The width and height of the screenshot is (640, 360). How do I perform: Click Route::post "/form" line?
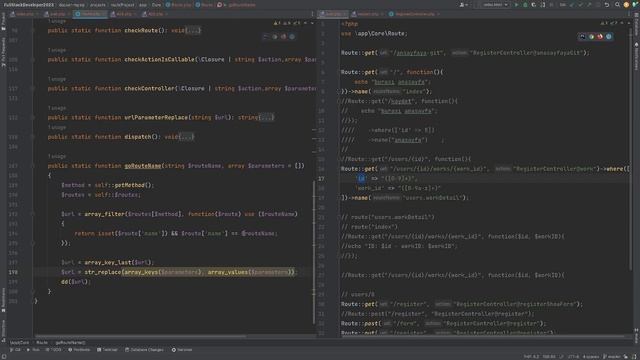tap(443, 324)
